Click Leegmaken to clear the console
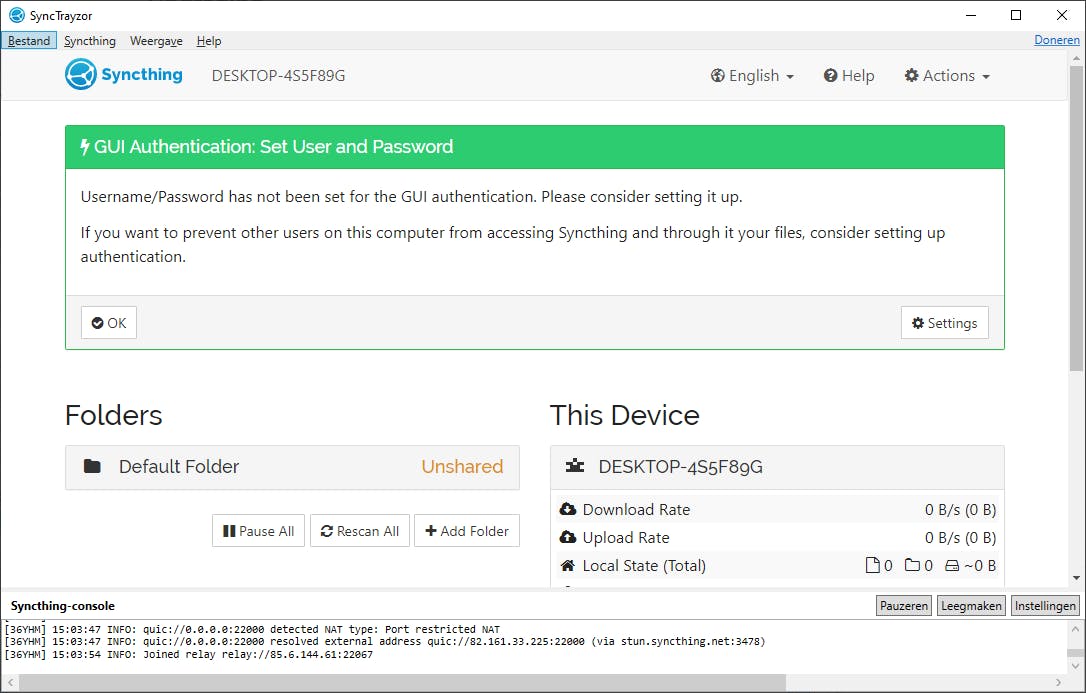1086x693 pixels. 971,606
